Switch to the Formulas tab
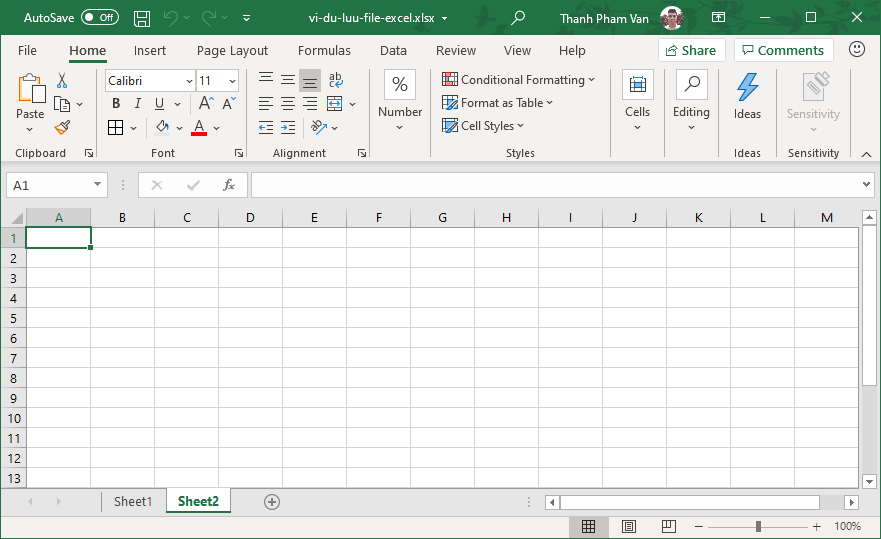This screenshot has height=539, width=881. 324,51
